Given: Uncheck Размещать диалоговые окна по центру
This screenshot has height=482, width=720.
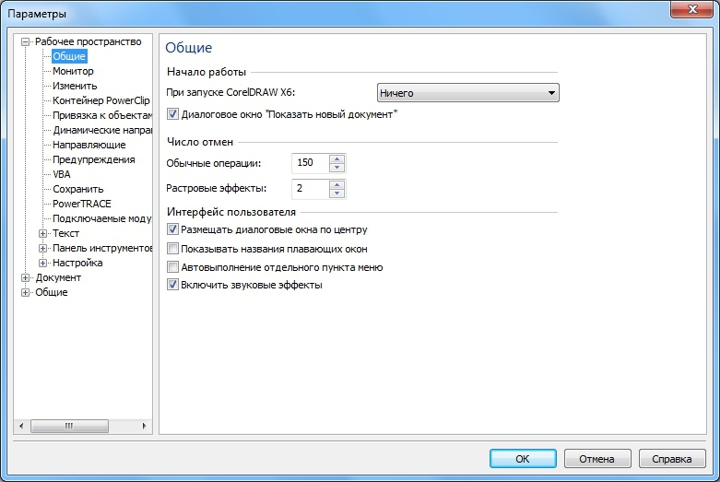Looking at the screenshot, I should pyautogui.click(x=173, y=230).
